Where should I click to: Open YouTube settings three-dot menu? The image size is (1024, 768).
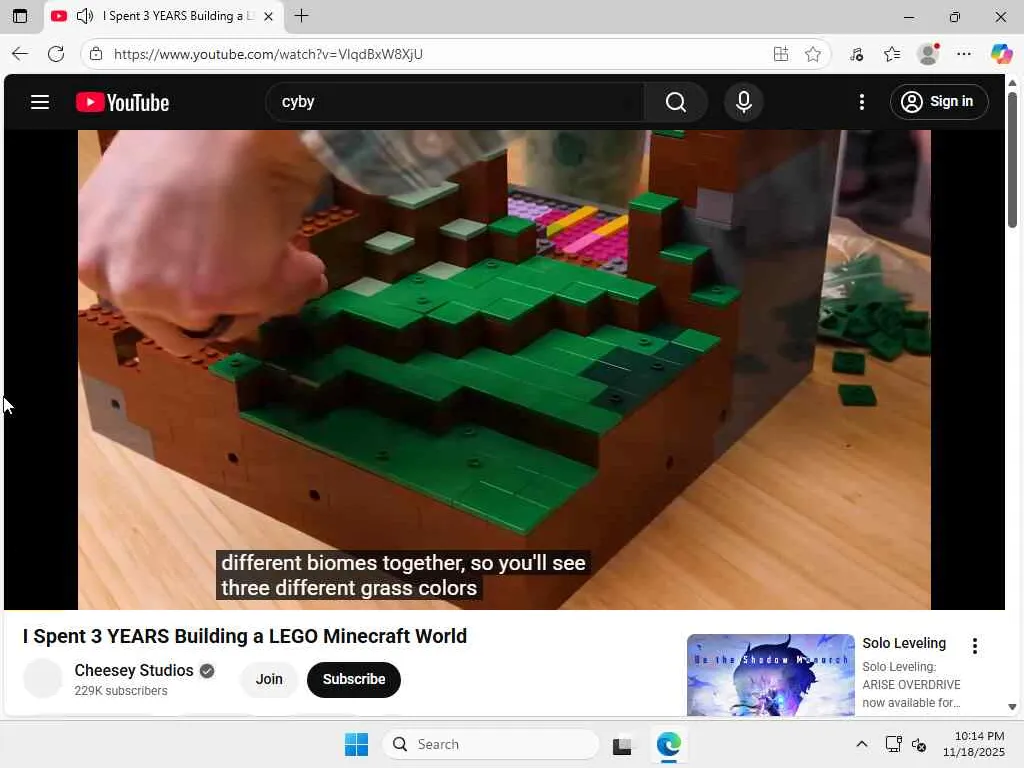(x=861, y=102)
